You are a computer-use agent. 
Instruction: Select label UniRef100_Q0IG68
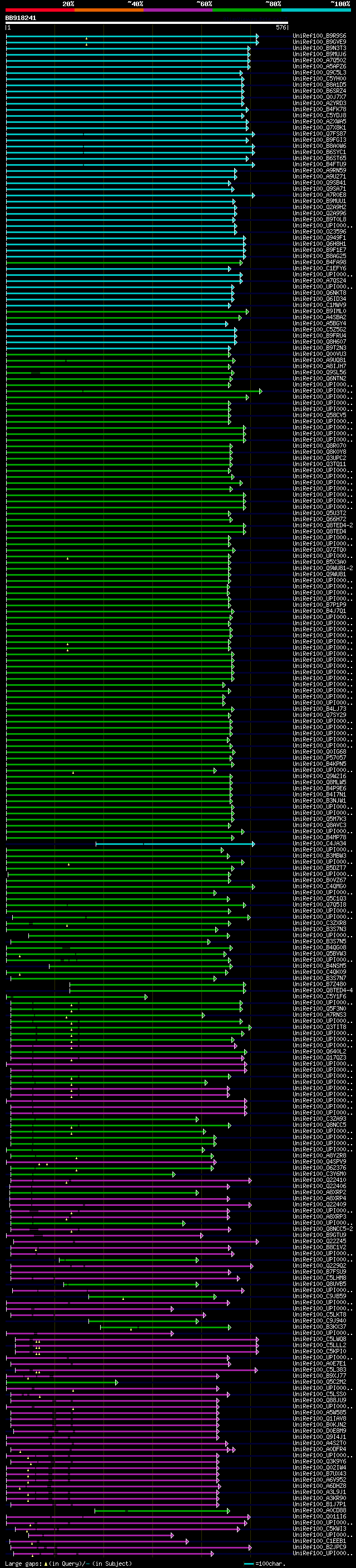(x=319, y=752)
